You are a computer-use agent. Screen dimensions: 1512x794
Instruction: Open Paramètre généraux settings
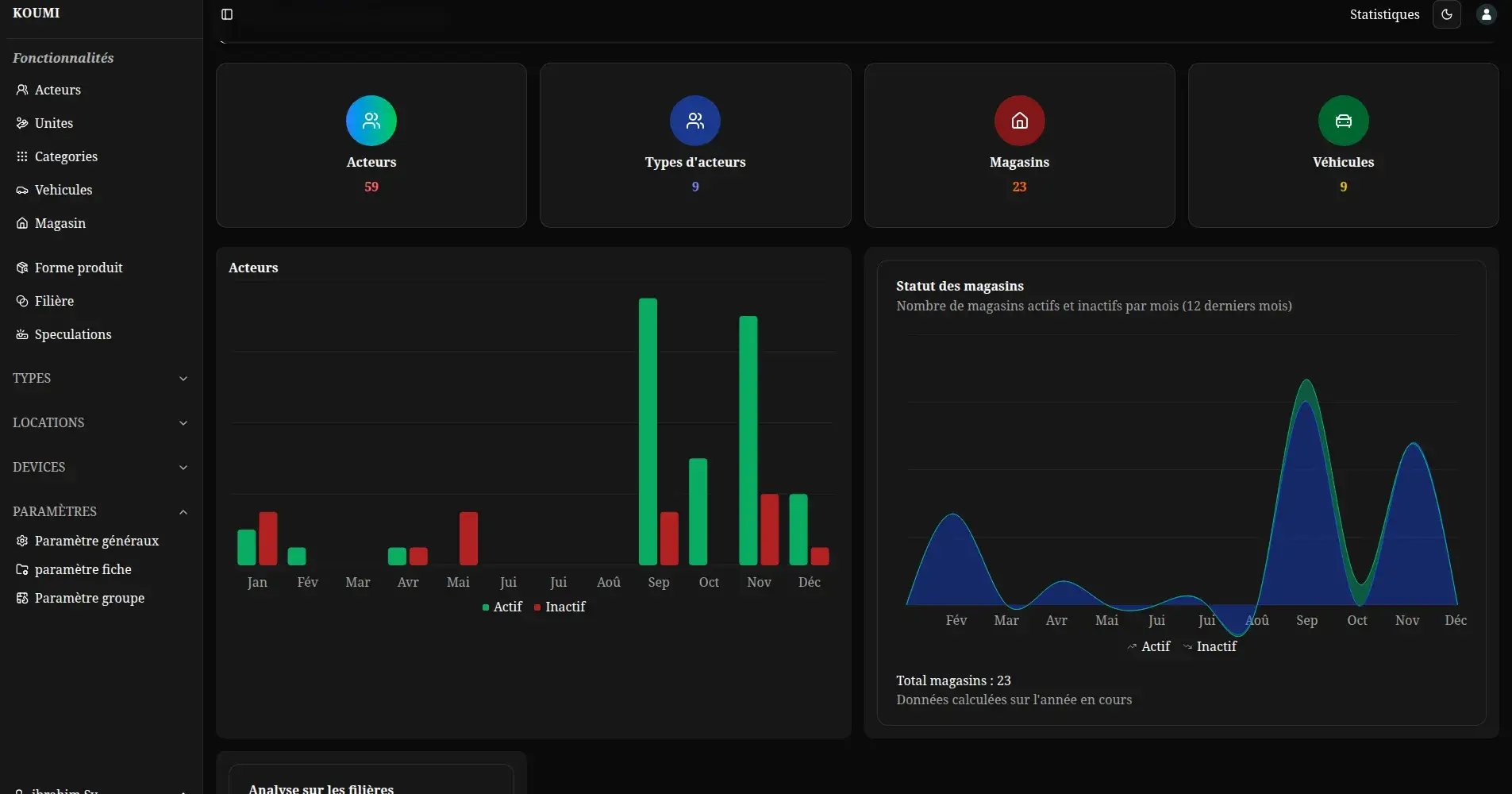tap(96, 541)
